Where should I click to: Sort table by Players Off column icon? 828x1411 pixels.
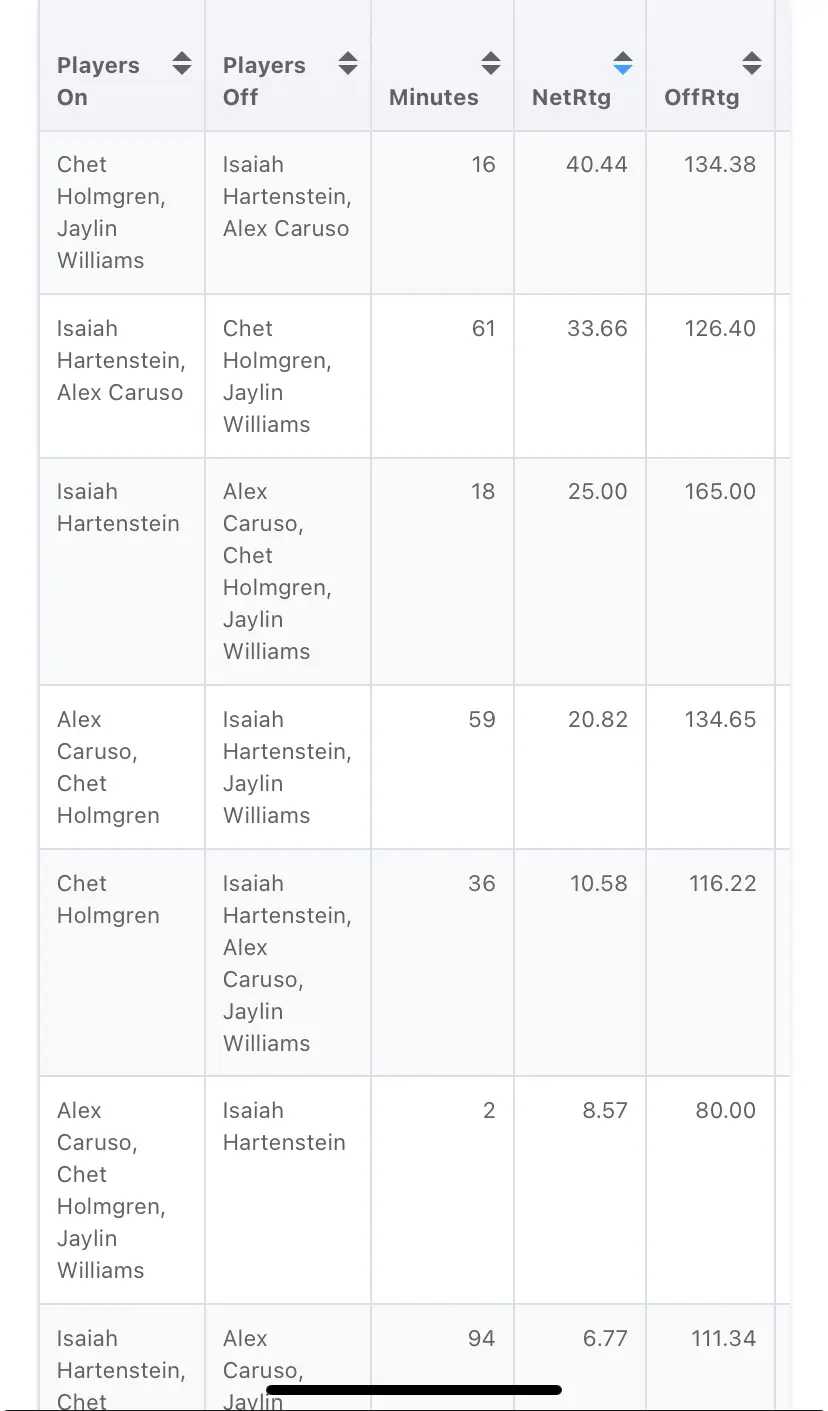click(x=347, y=64)
